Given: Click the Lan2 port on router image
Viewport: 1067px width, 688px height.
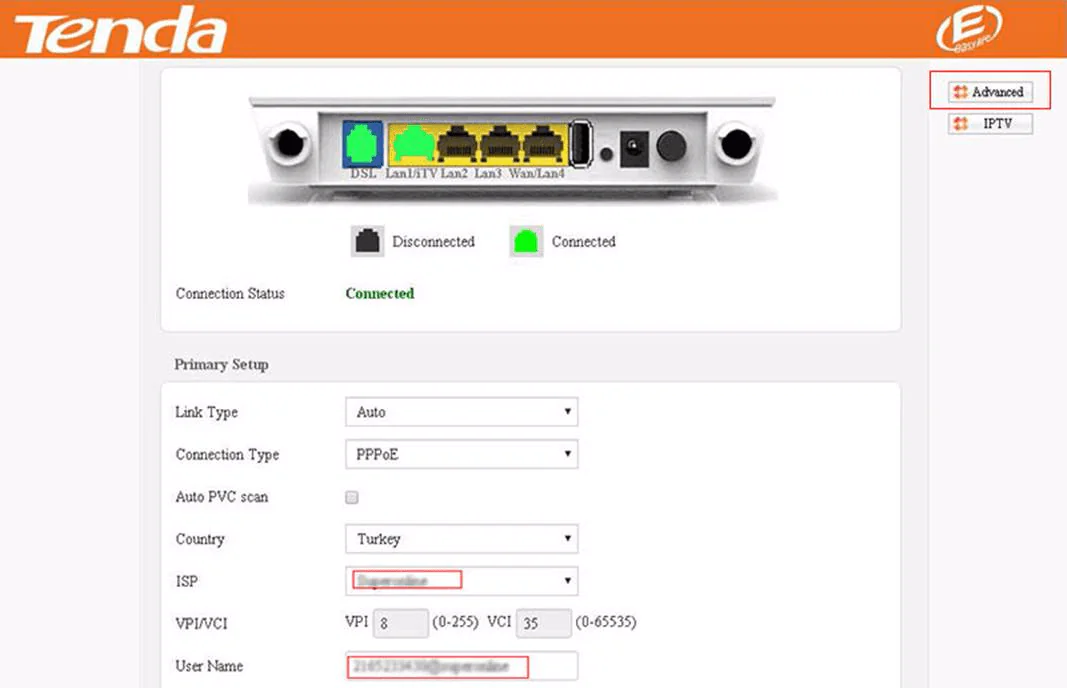Looking at the screenshot, I should click(x=457, y=144).
